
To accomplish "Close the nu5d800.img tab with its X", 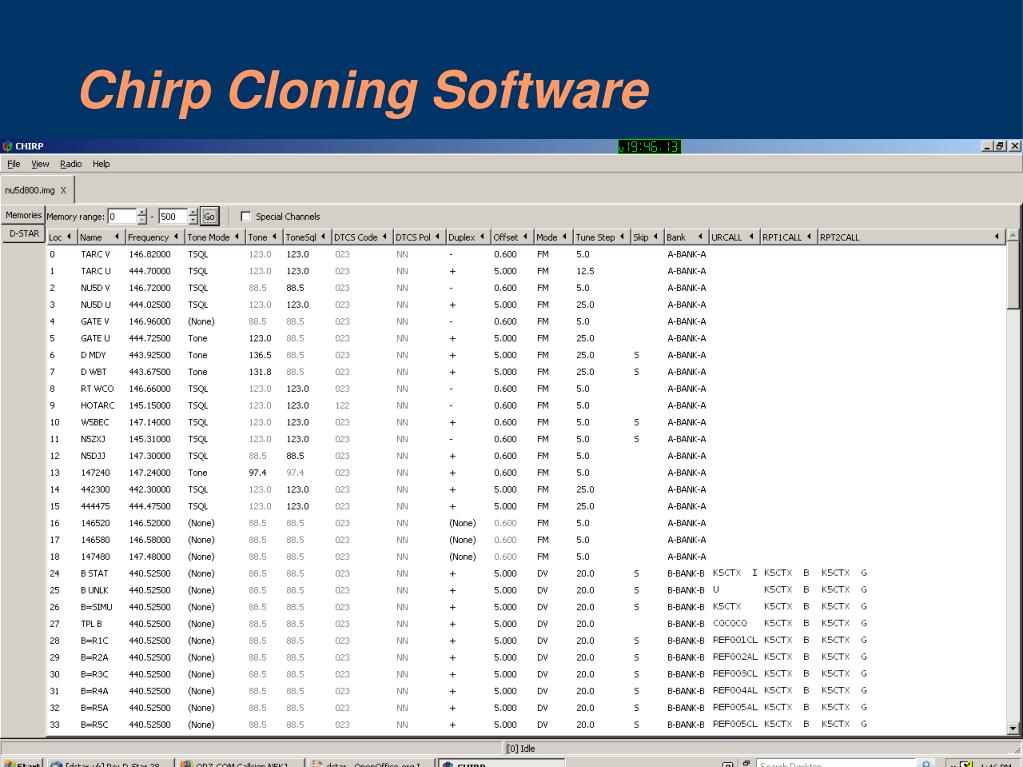I will 63,190.
